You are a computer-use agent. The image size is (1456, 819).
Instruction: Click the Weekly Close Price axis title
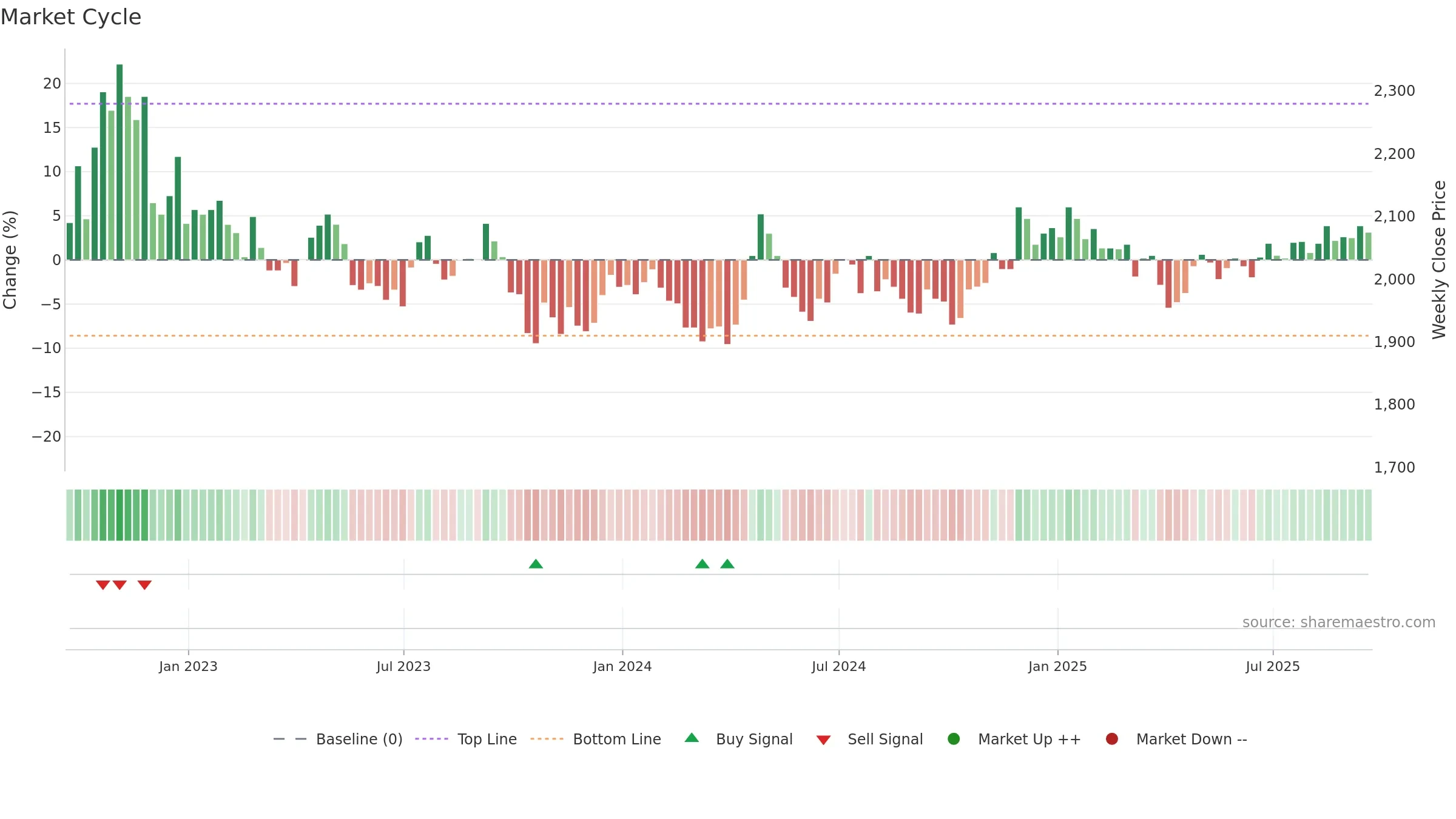tap(1439, 260)
